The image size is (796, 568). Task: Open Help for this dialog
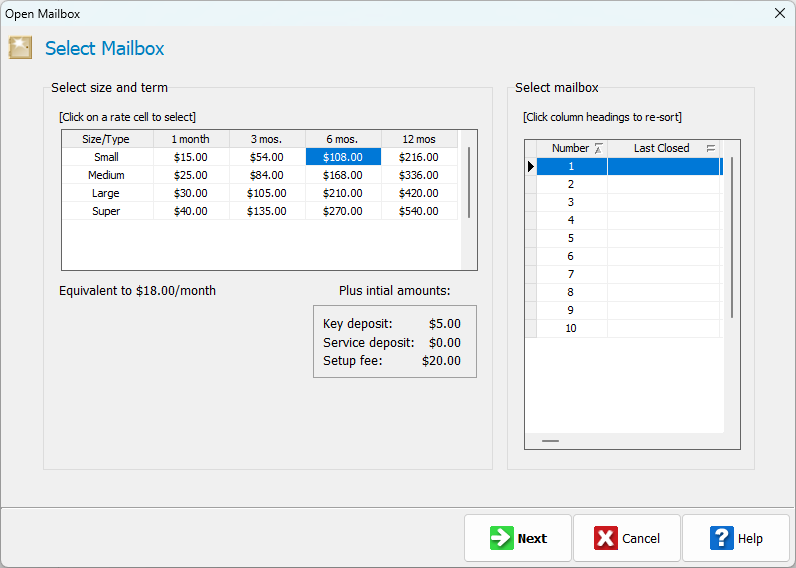[736, 538]
